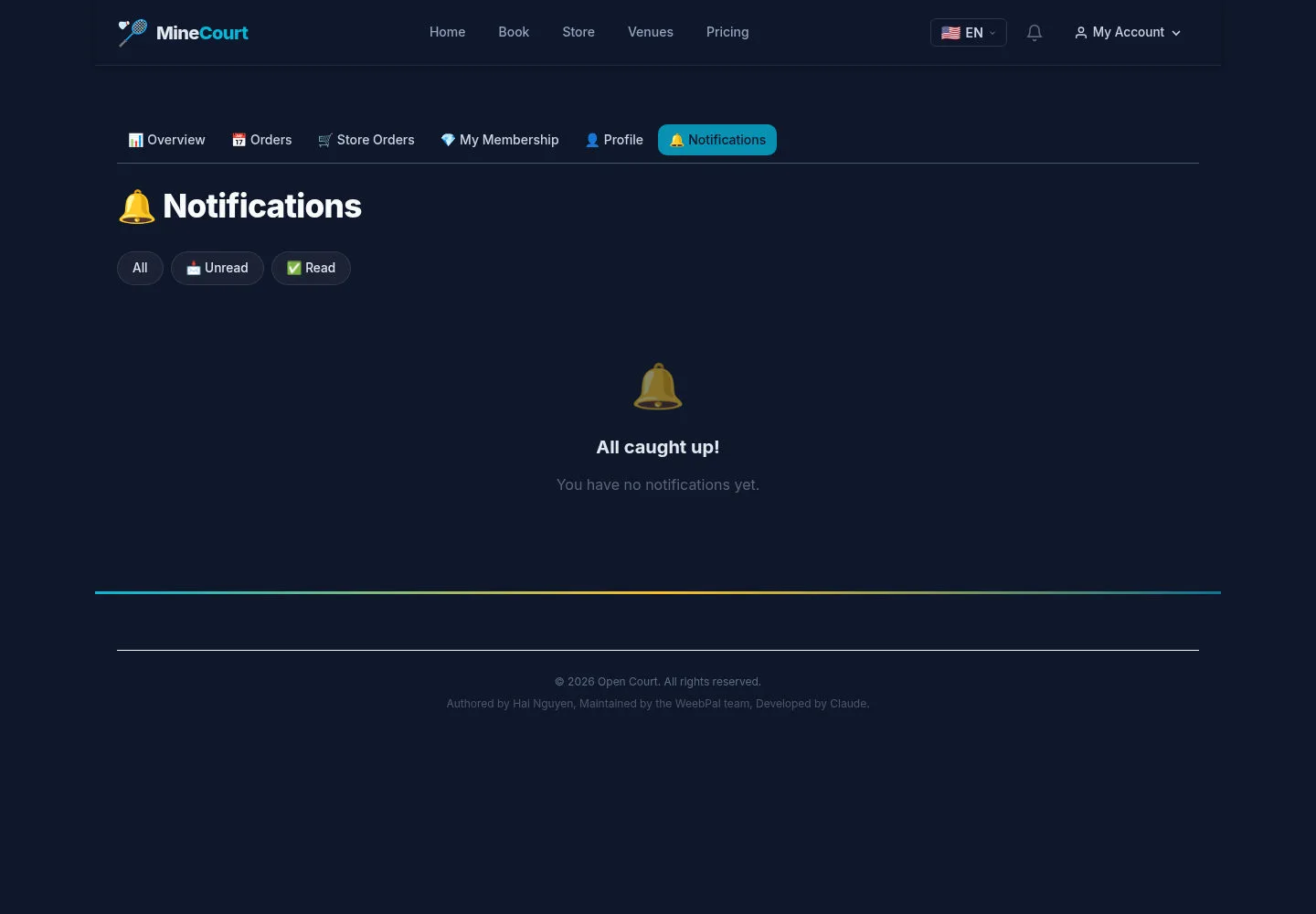Go to the Profile tab
The image size is (1316, 914).
[614, 140]
